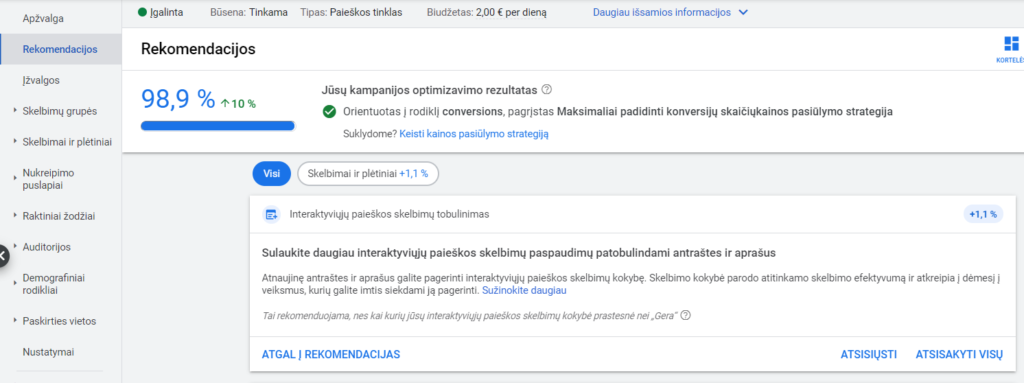Expand Paskirties vietos sidebar section
This screenshot has height=383, width=1024.
pyautogui.click(x=15, y=321)
